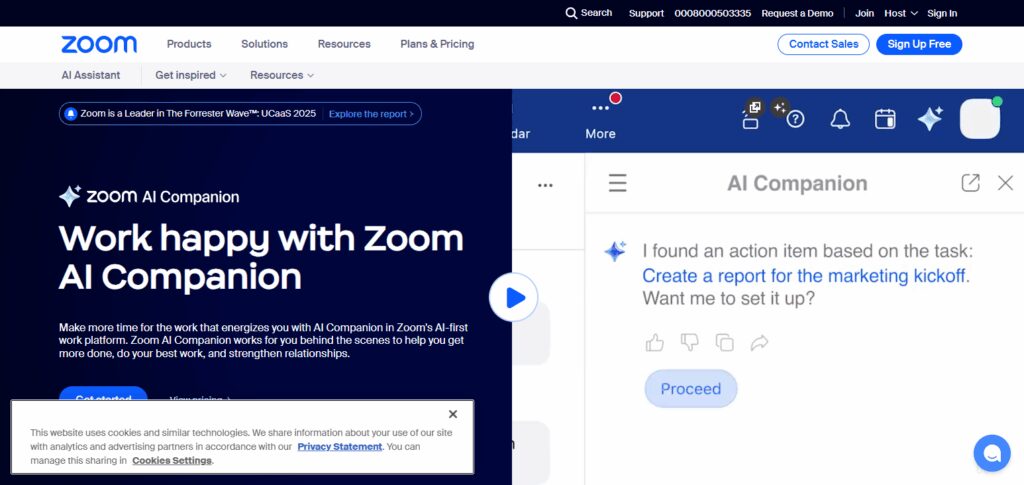Screen dimensions: 1024x485
Task: Dismiss the cookie notice banner
Action: coord(453,414)
